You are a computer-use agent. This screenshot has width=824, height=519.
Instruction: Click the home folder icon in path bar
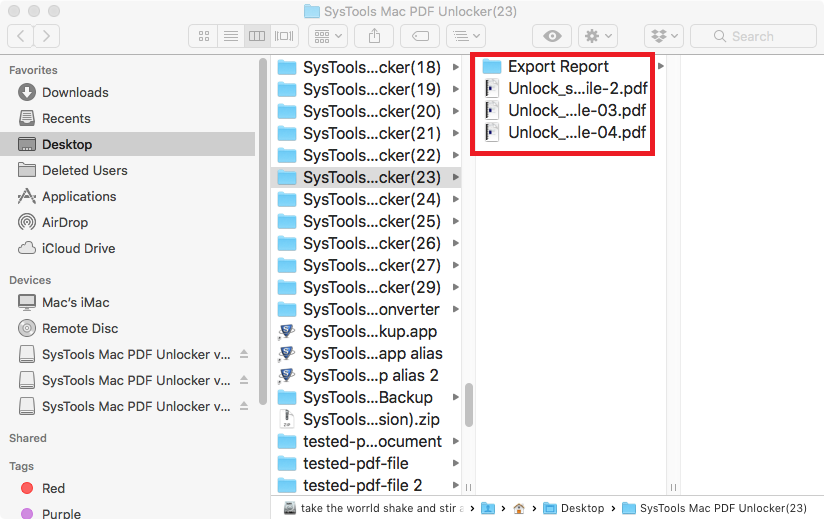pos(519,508)
